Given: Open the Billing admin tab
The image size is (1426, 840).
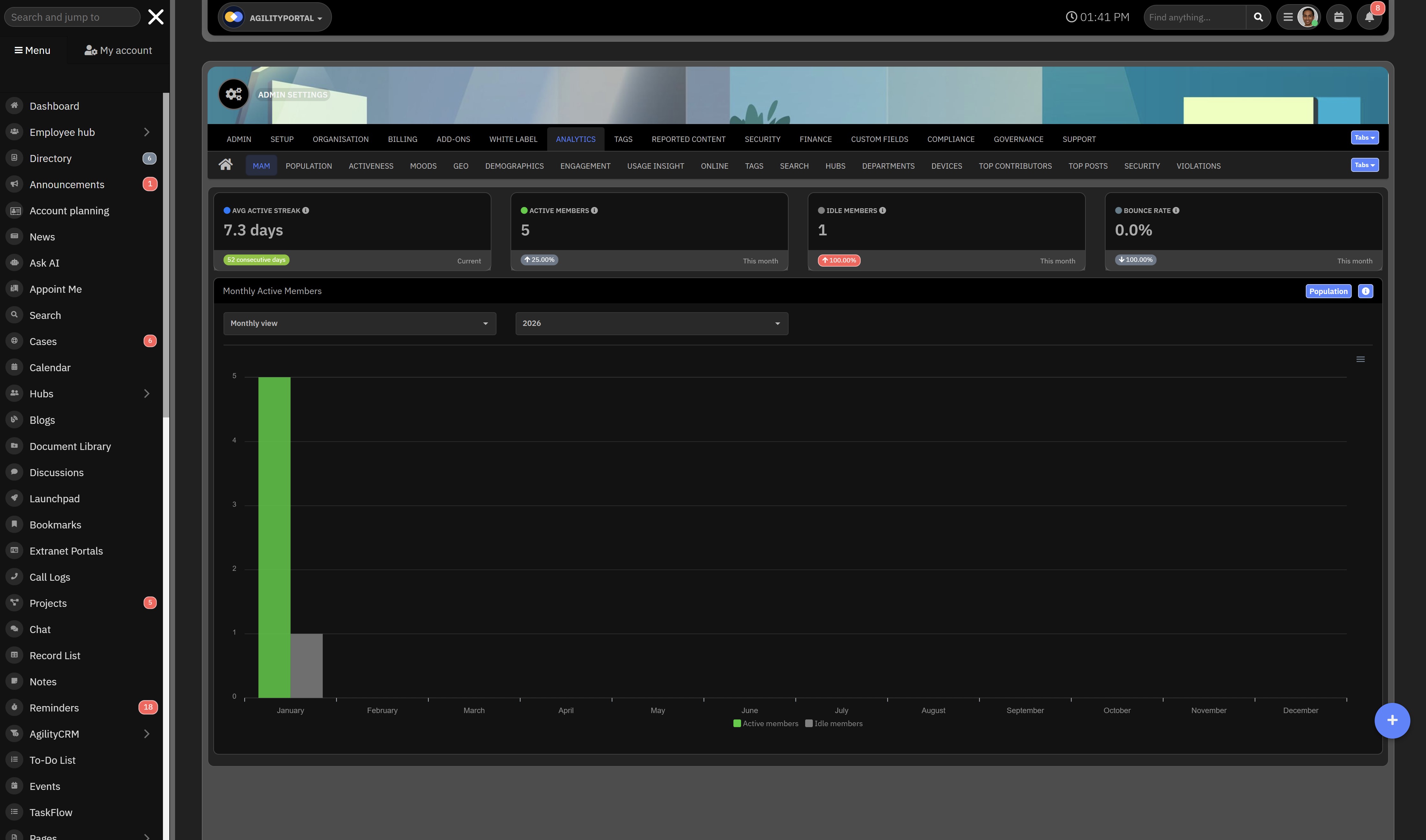Looking at the screenshot, I should [402, 139].
